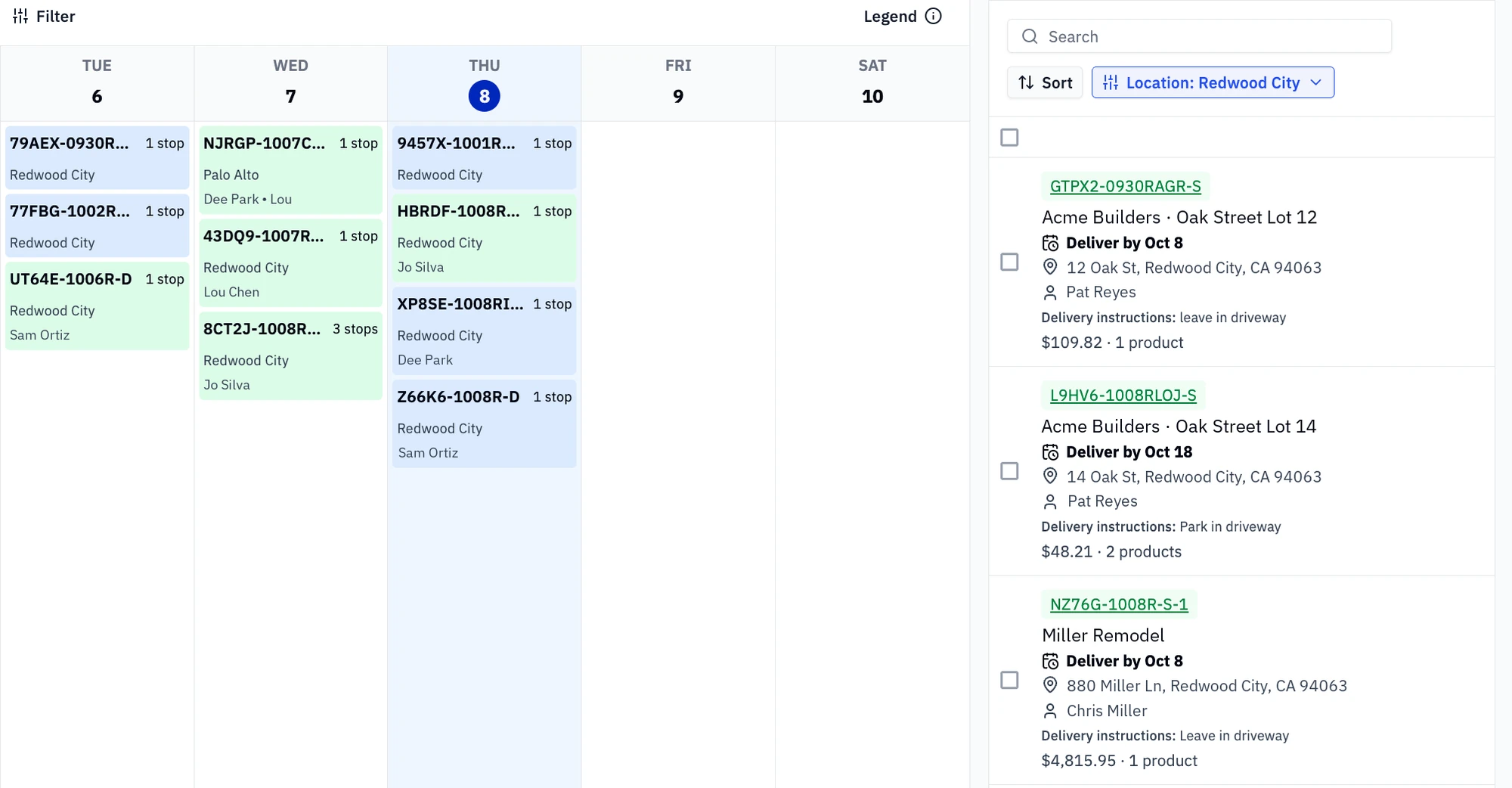Open route card HBRDF-1008R for Jo Silva
The image size is (1512, 788).
tap(485, 238)
